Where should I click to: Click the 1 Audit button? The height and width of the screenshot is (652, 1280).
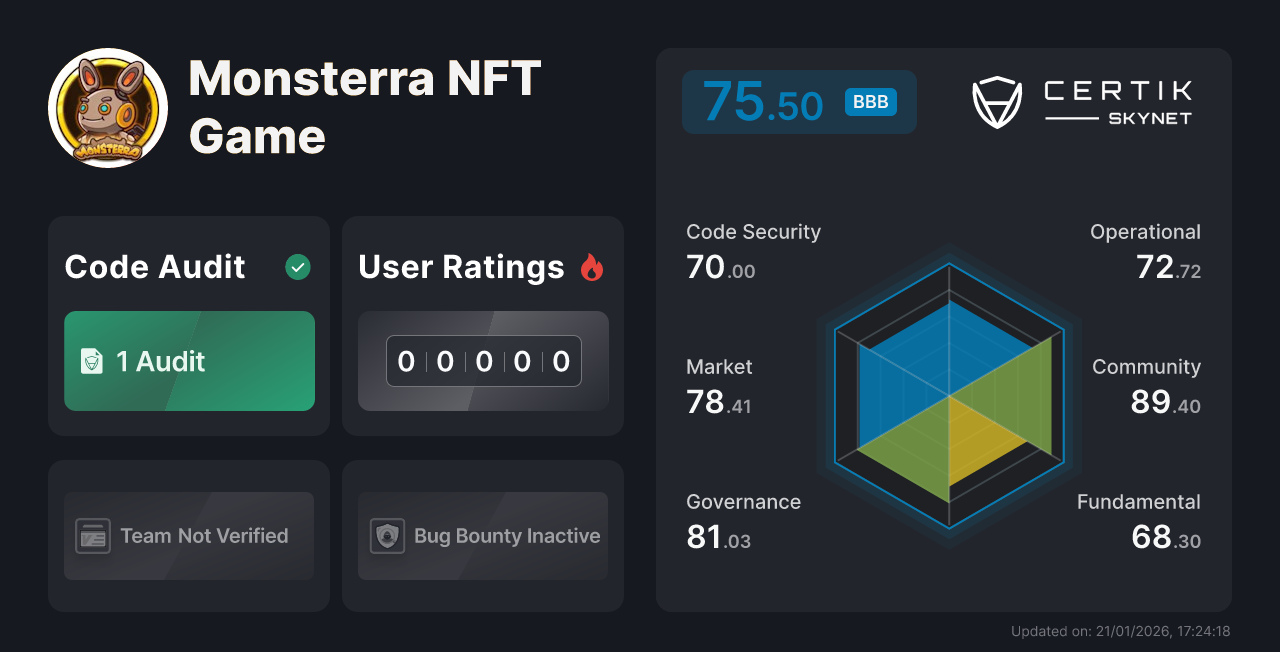click(189, 361)
